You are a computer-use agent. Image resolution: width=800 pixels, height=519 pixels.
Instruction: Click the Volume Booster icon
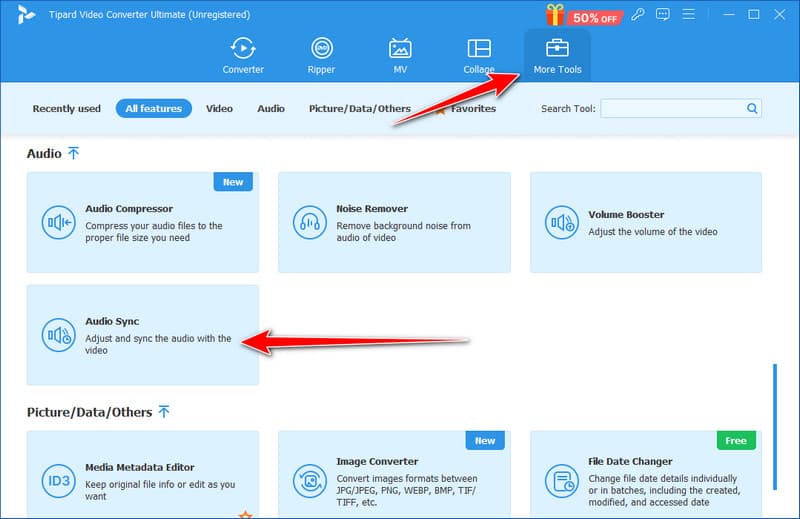tap(561, 223)
